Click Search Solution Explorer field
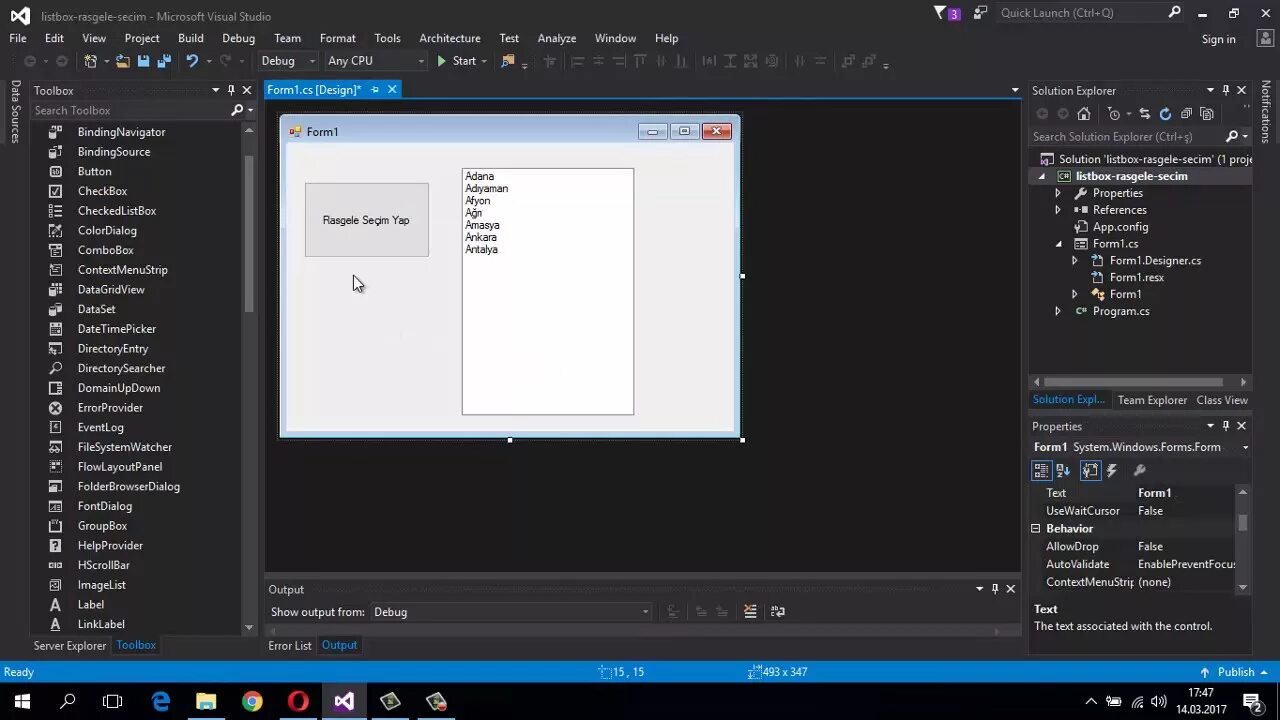The image size is (1280, 720). pyautogui.click(x=1127, y=137)
